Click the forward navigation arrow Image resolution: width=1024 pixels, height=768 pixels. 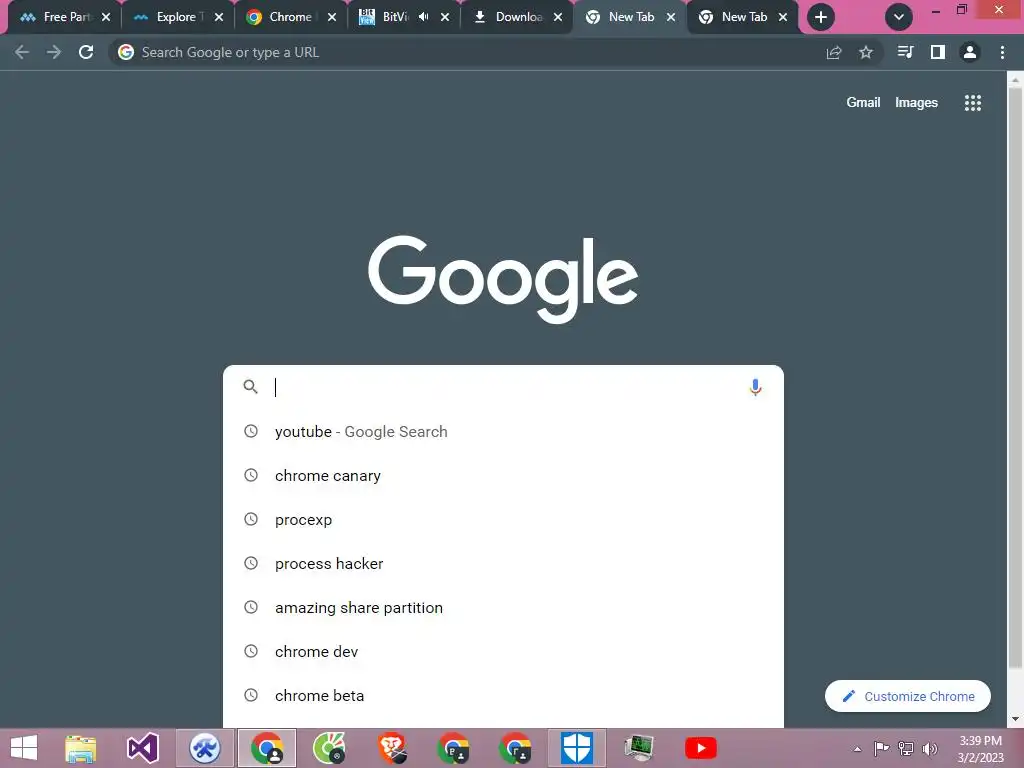54,52
